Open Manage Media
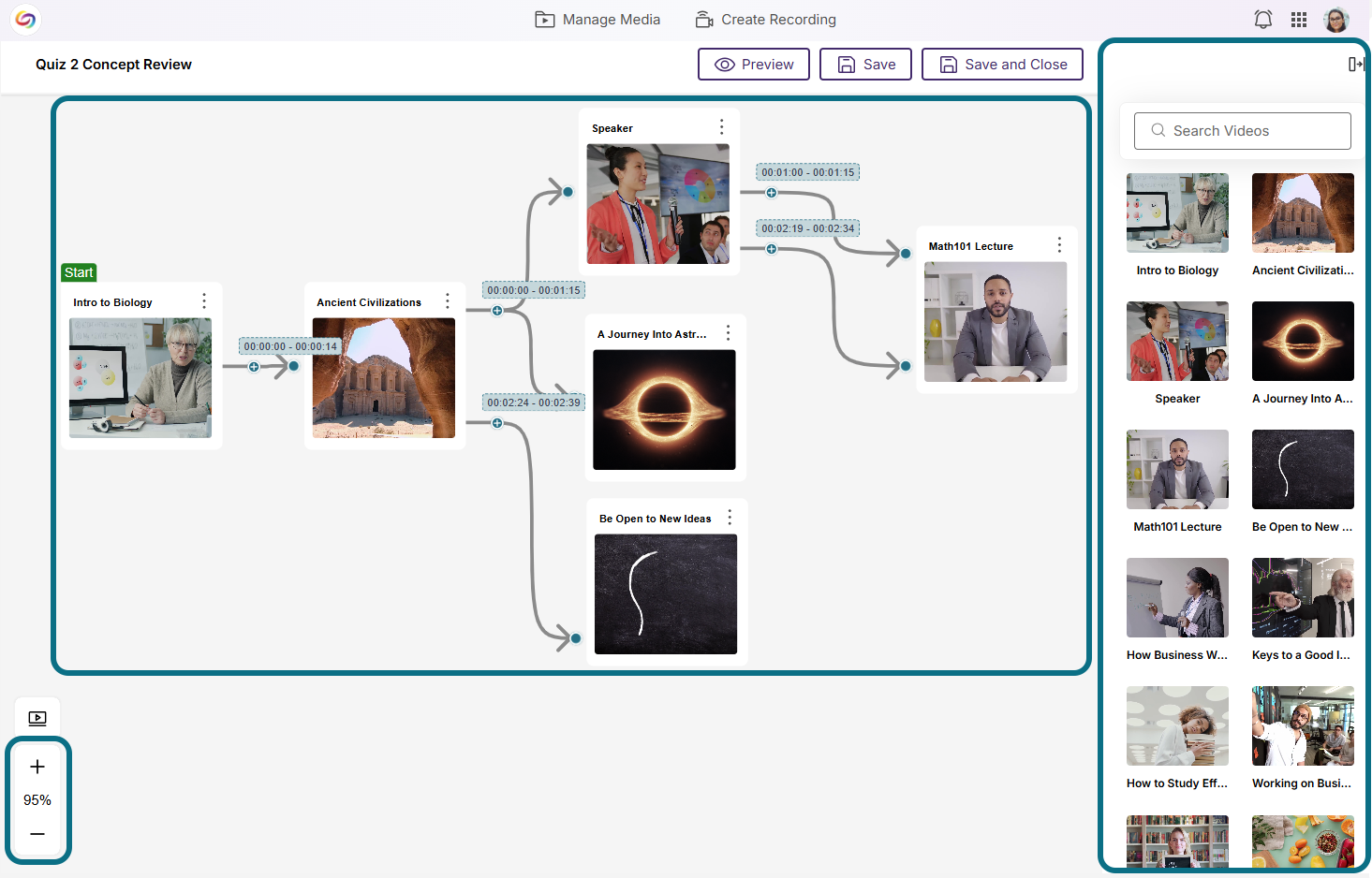 click(597, 20)
